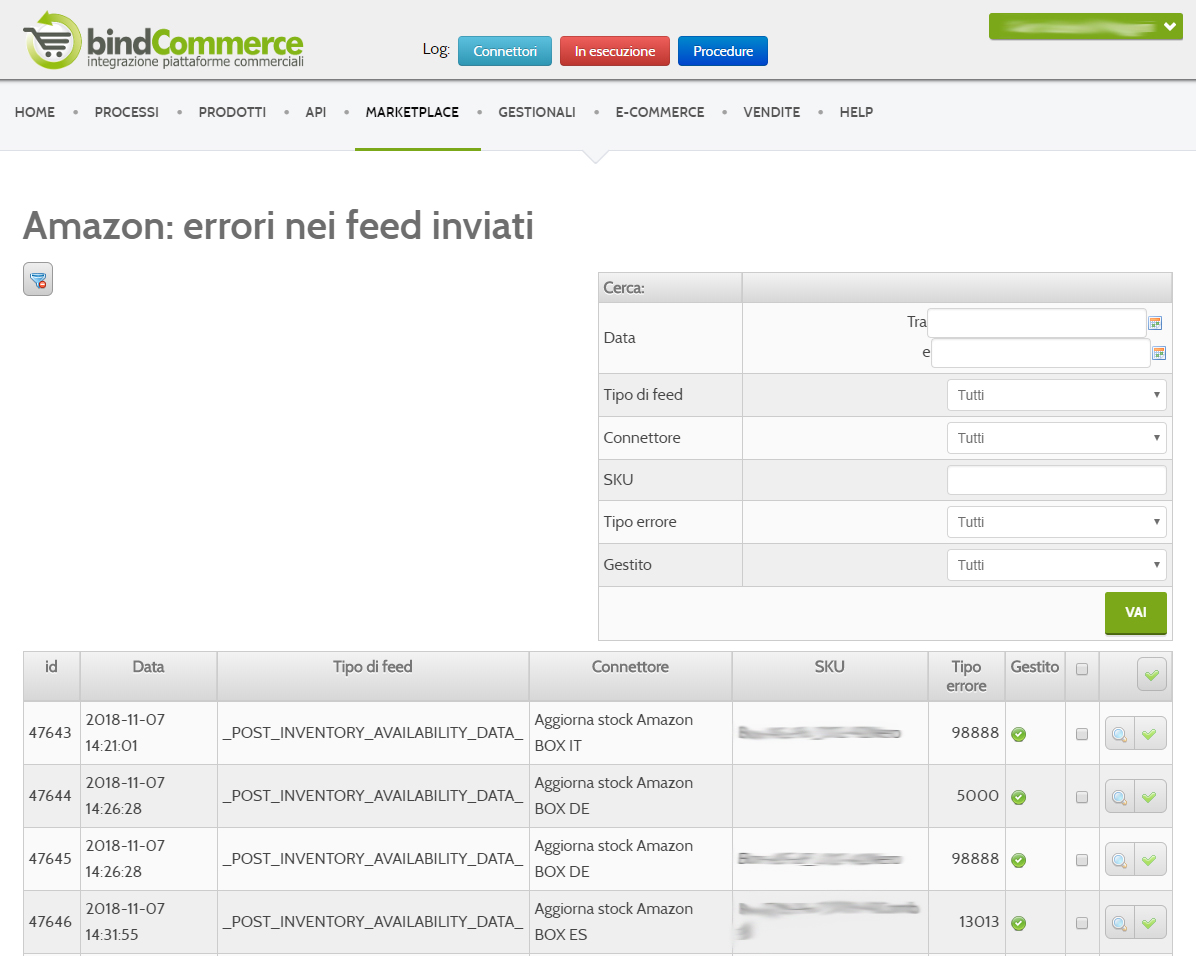Check the box for row 47644
Image resolution: width=1196 pixels, height=956 pixels.
[x=1082, y=797]
